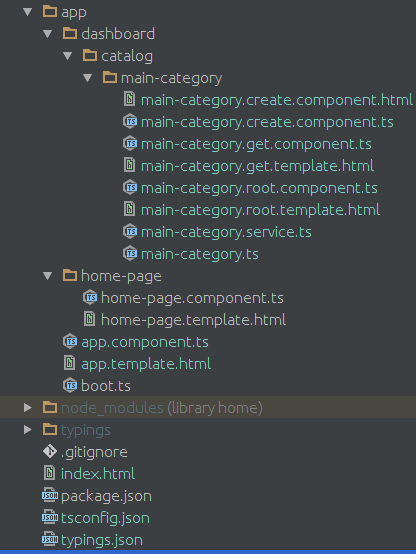This screenshot has height=554, width=416.
Task: Click HTML icon of main-category.create.component.html
Action: (x=130, y=99)
